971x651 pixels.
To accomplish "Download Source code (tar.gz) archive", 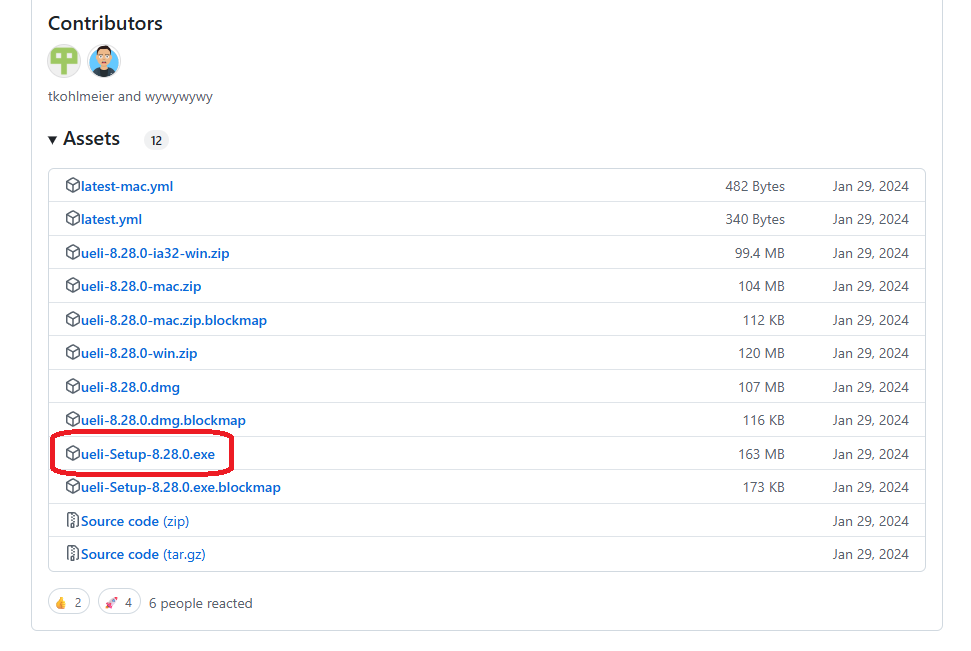I will (x=143, y=554).
